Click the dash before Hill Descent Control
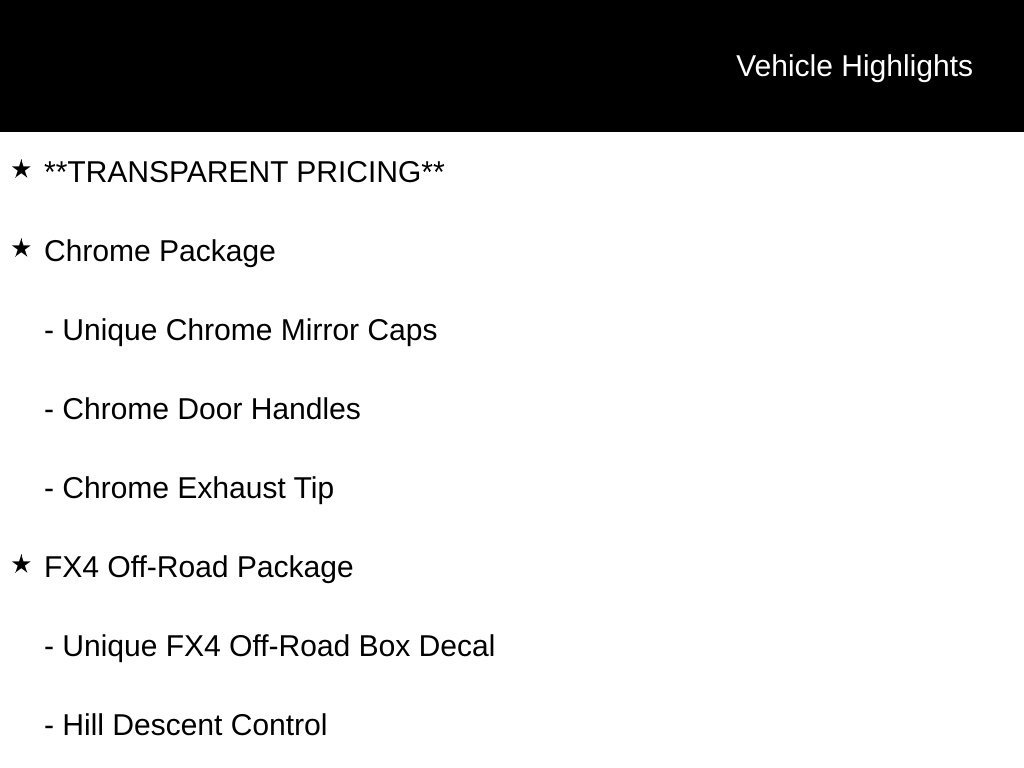This screenshot has width=1024, height=768. pyautogui.click(x=49, y=727)
